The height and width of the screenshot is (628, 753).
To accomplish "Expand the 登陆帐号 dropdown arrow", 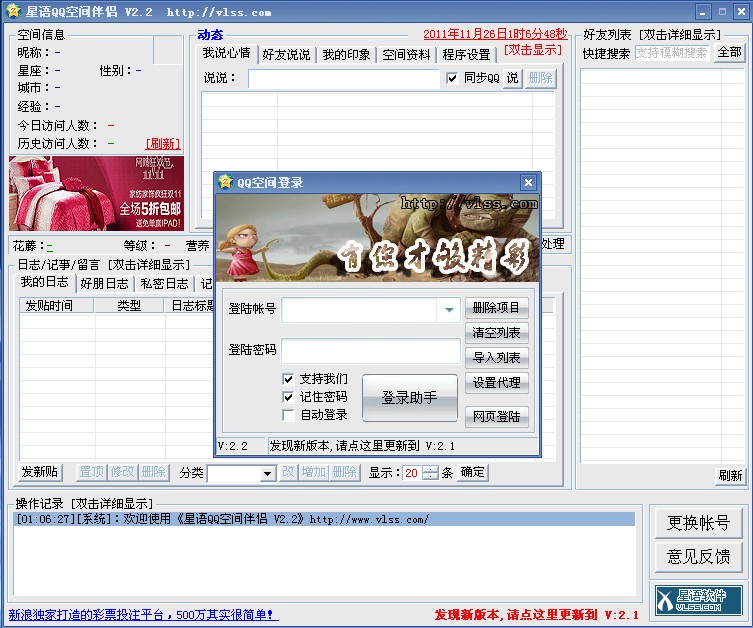I will [x=449, y=310].
